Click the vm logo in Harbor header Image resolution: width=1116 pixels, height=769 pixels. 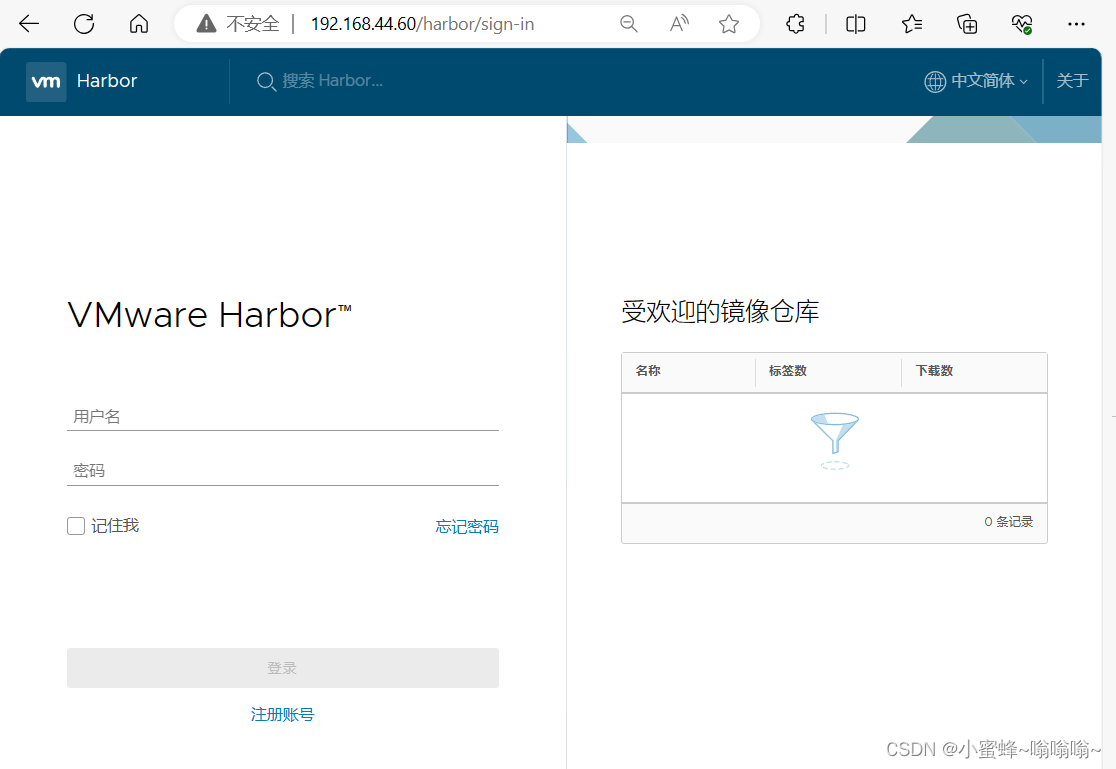click(46, 82)
